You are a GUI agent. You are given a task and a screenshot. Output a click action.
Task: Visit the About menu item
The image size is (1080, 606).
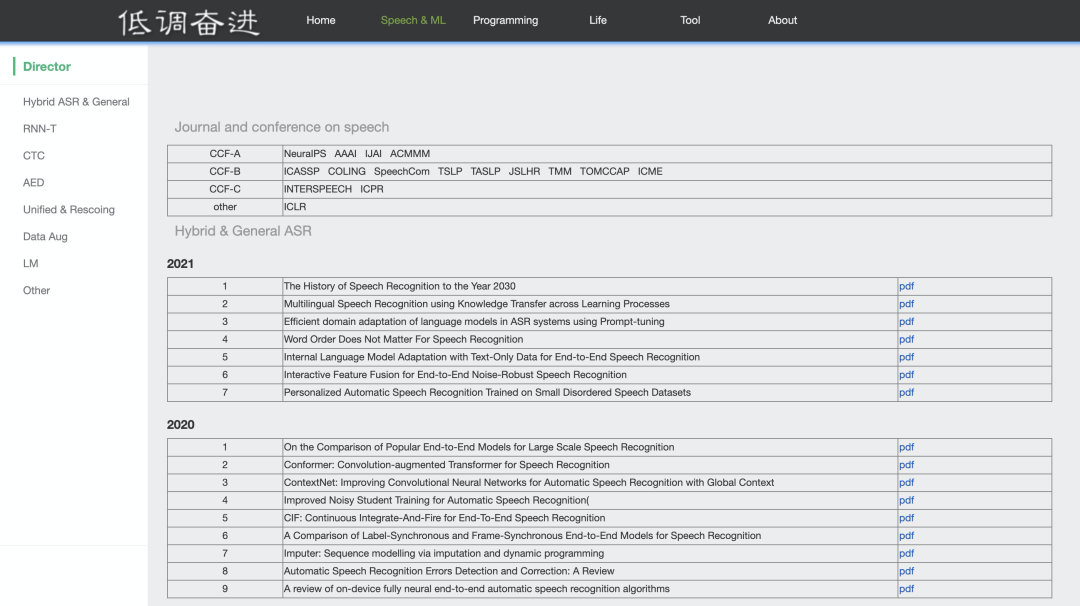tap(782, 21)
